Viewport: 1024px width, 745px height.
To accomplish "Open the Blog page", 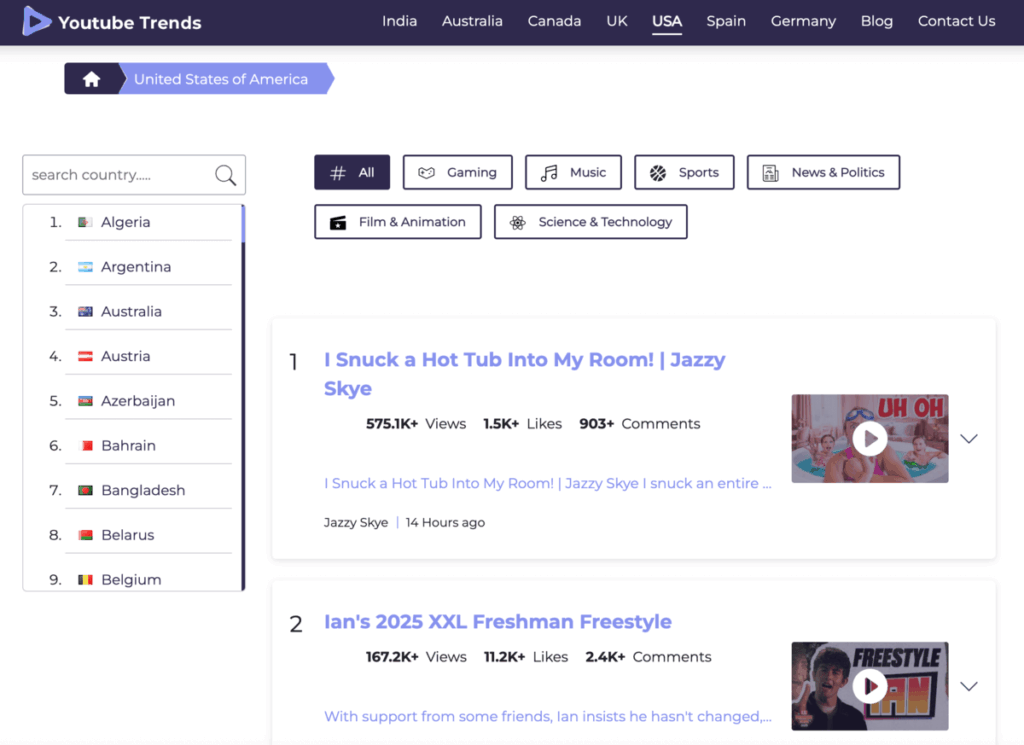I will pyautogui.click(x=876, y=22).
